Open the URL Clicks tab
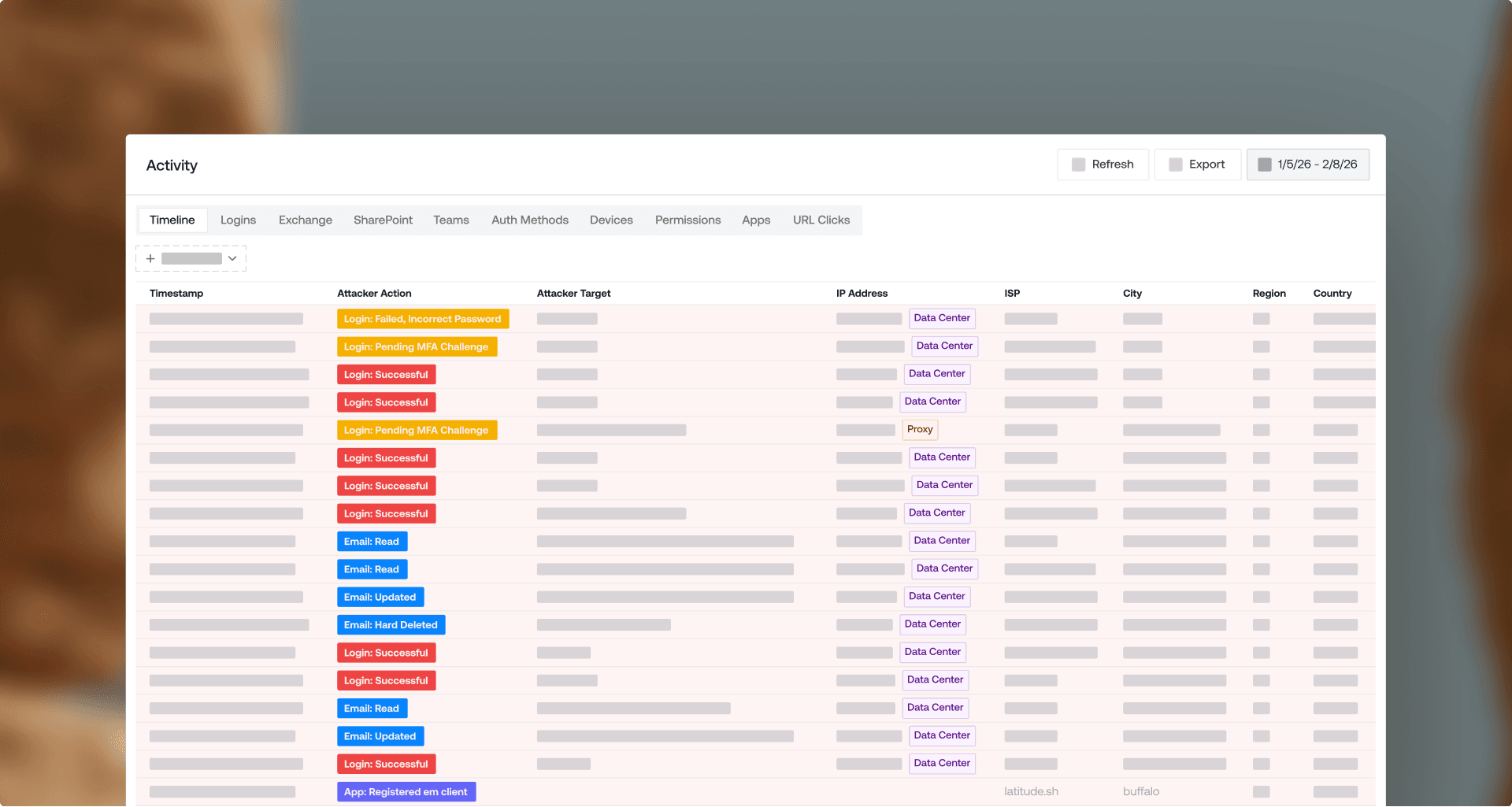Viewport: 1512px width, 807px height. tap(821, 220)
